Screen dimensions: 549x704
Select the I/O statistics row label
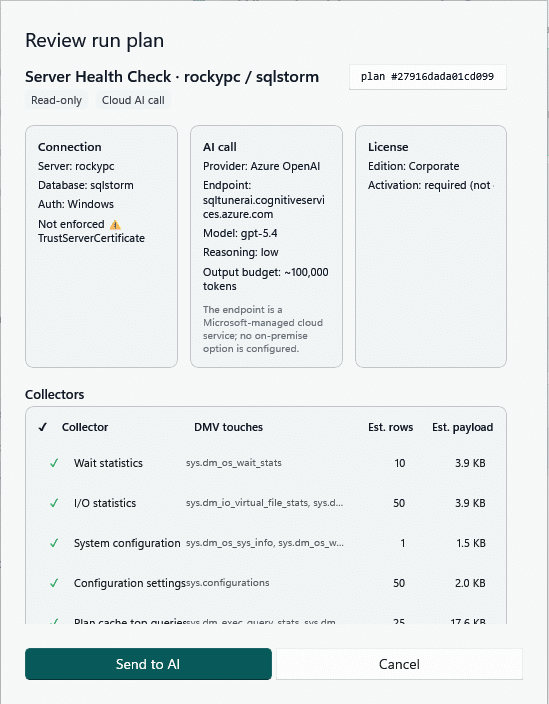(105, 503)
